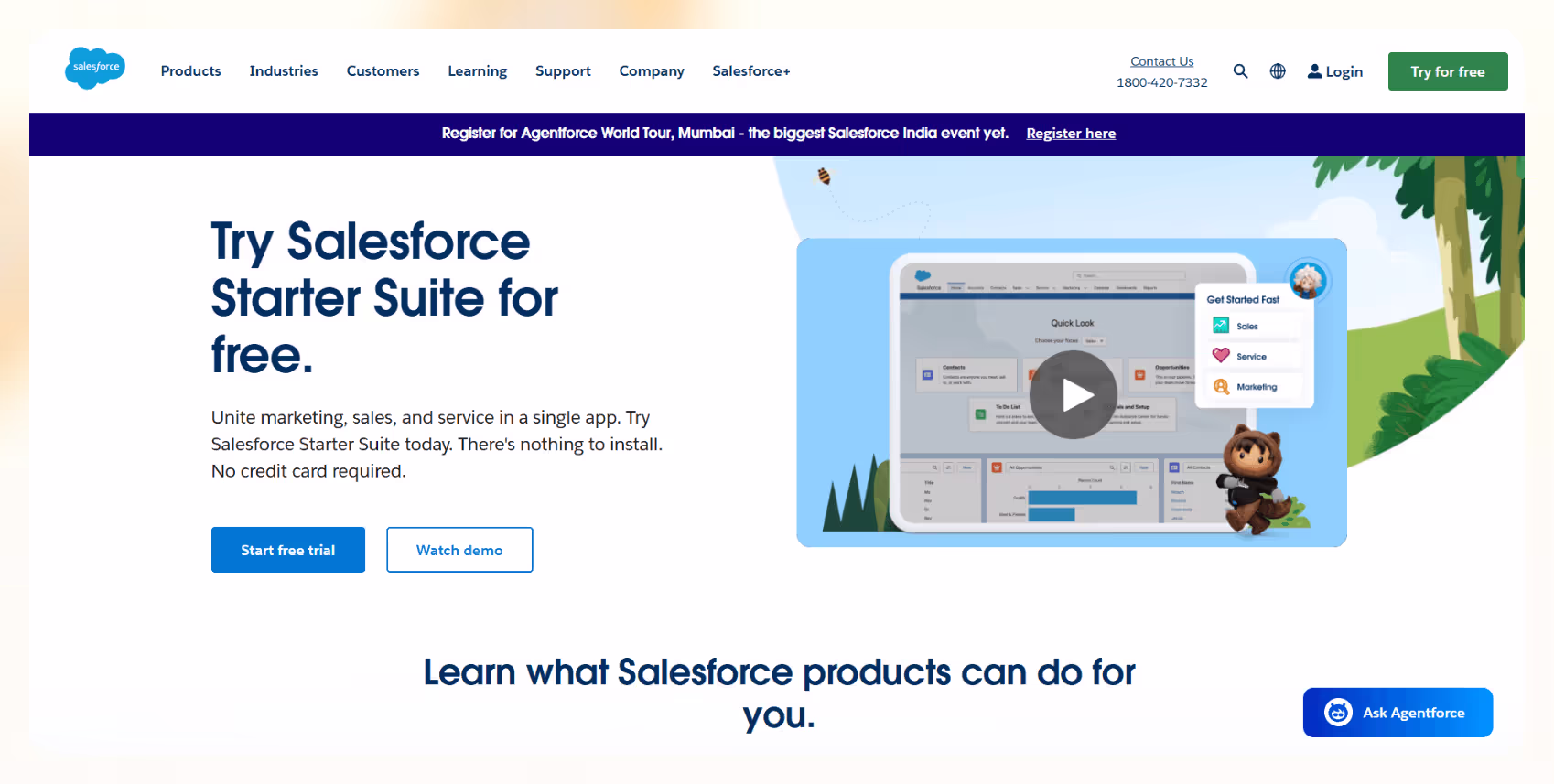Open the Support menu
1554x784 pixels.
[x=563, y=71]
